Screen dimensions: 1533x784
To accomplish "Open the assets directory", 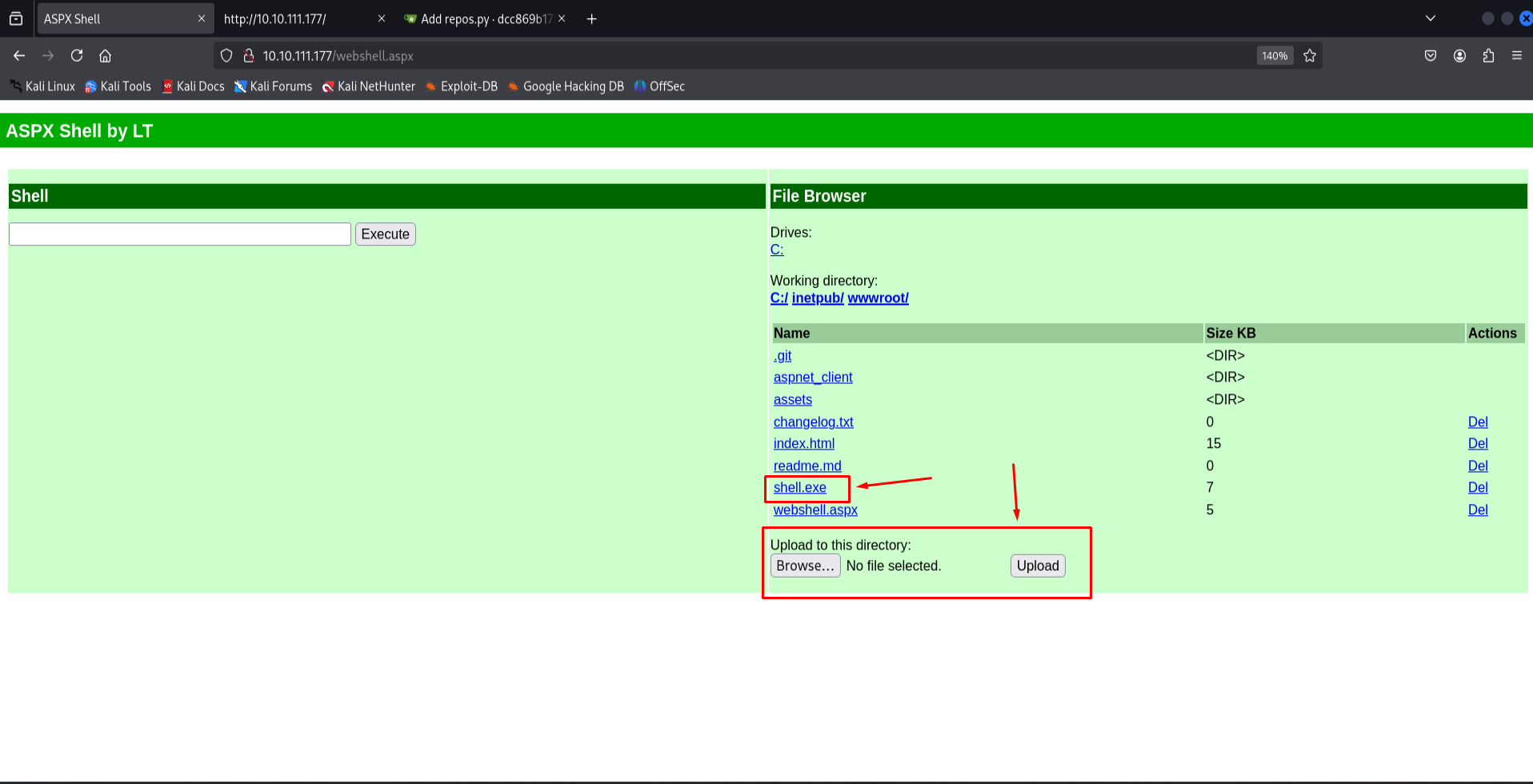I will [x=793, y=399].
